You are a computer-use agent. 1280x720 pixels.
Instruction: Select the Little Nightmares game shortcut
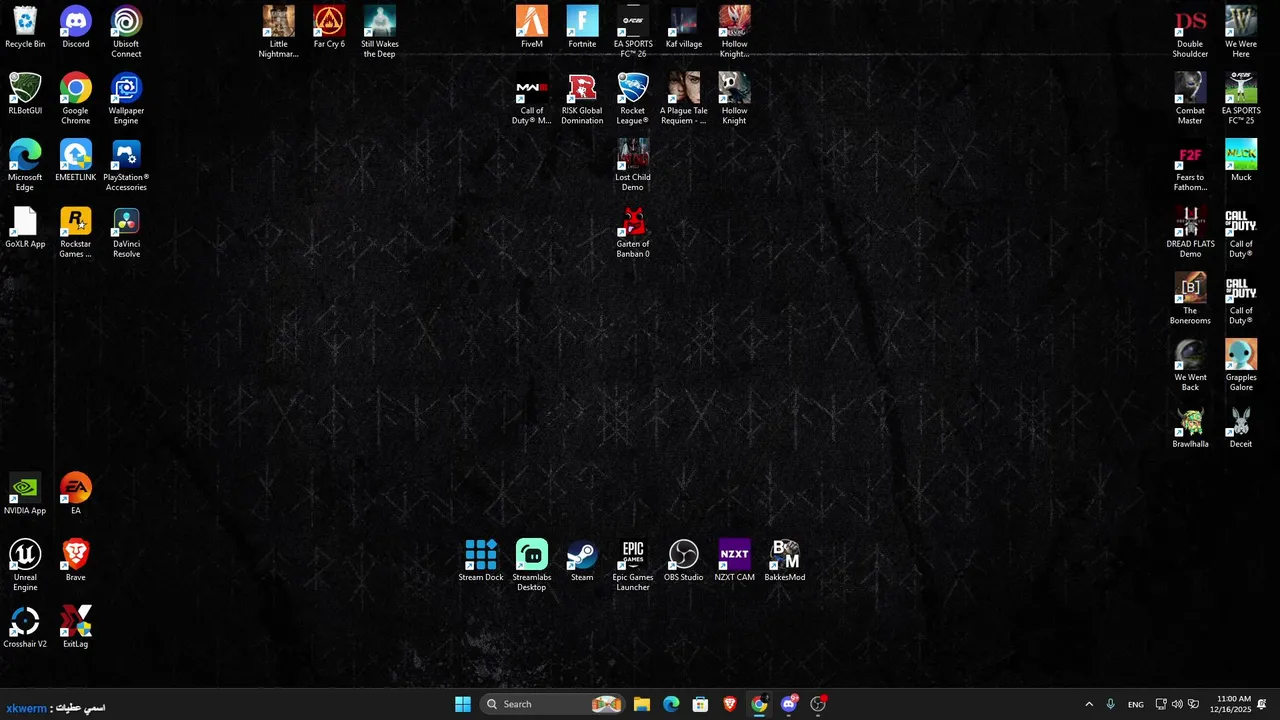pos(279,32)
